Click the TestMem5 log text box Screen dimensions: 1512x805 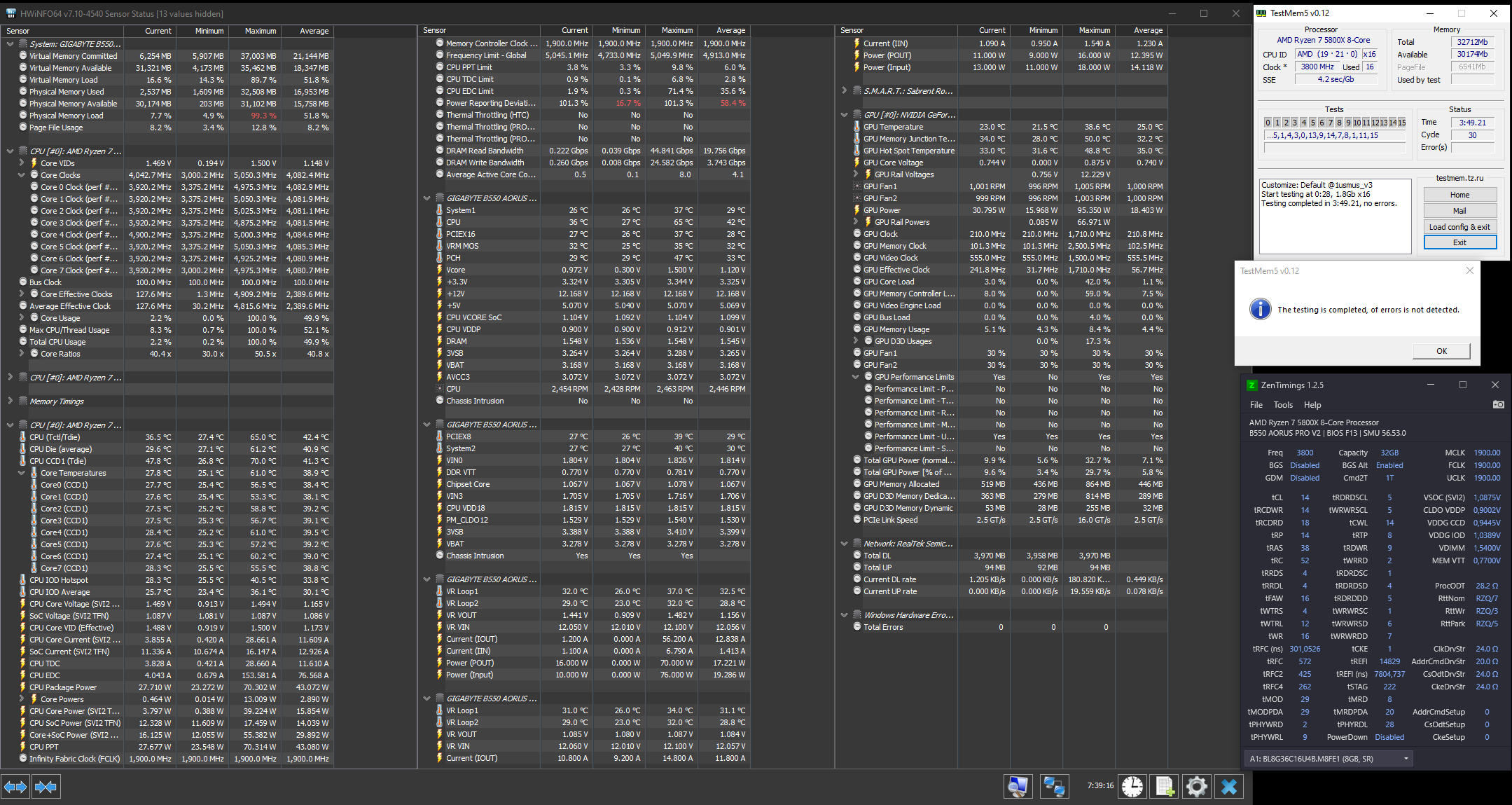[x=1335, y=224]
